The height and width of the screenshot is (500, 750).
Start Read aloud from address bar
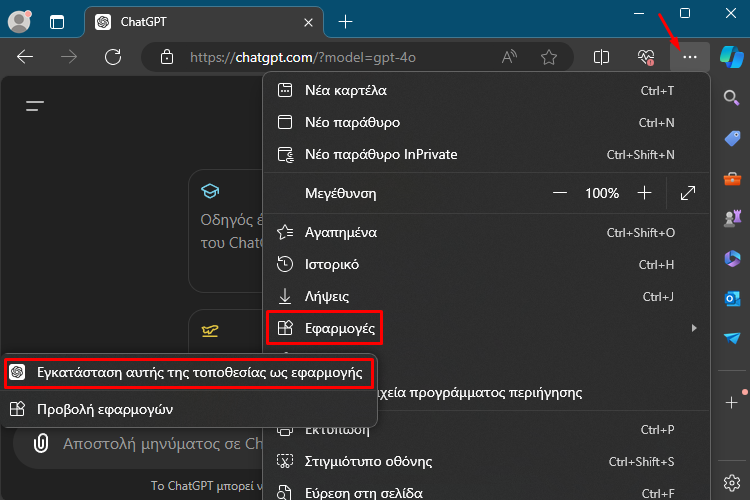(x=509, y=57)
